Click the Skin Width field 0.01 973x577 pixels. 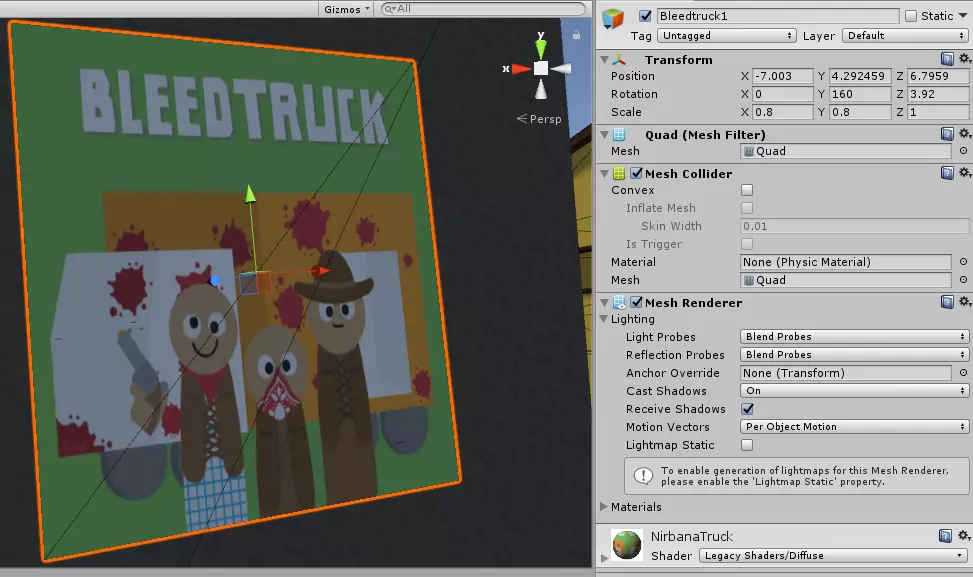pyautogui.click(x=854, y=226)
